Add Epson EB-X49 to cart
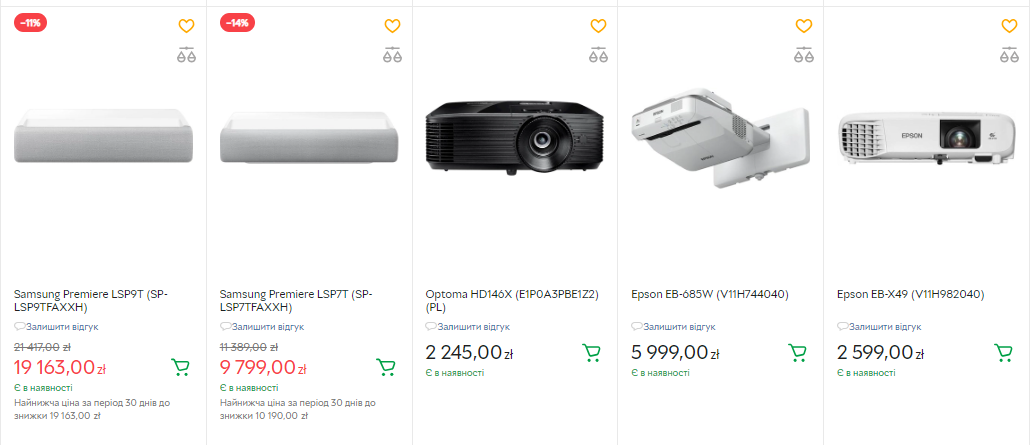 1003,353
